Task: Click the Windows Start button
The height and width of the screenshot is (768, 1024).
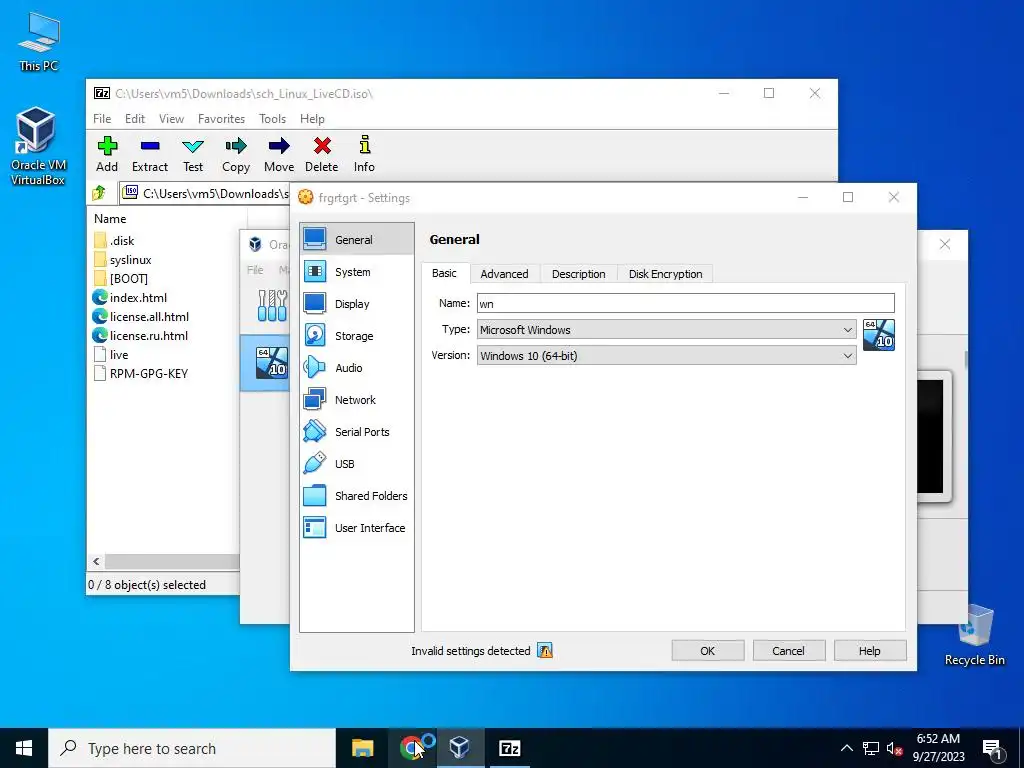Action: click(24, 748)
